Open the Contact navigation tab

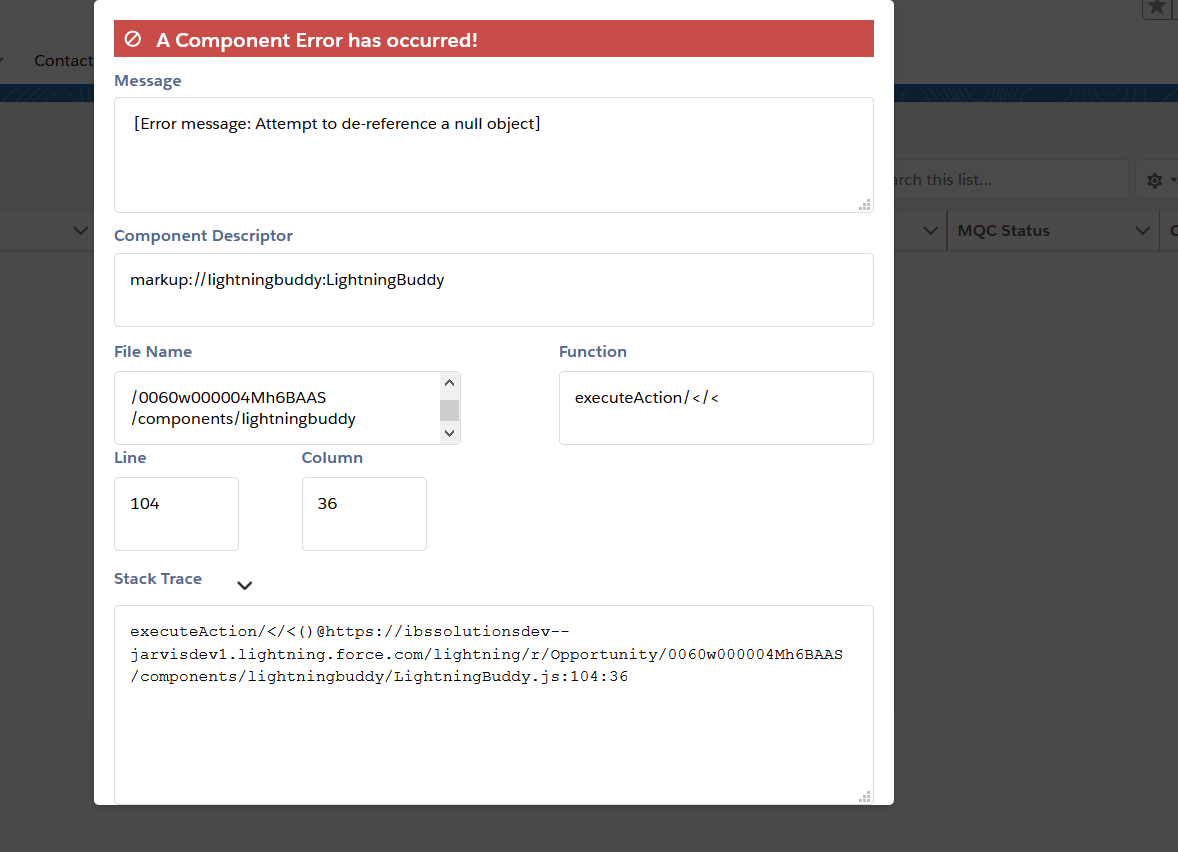(x=64, y=60)
